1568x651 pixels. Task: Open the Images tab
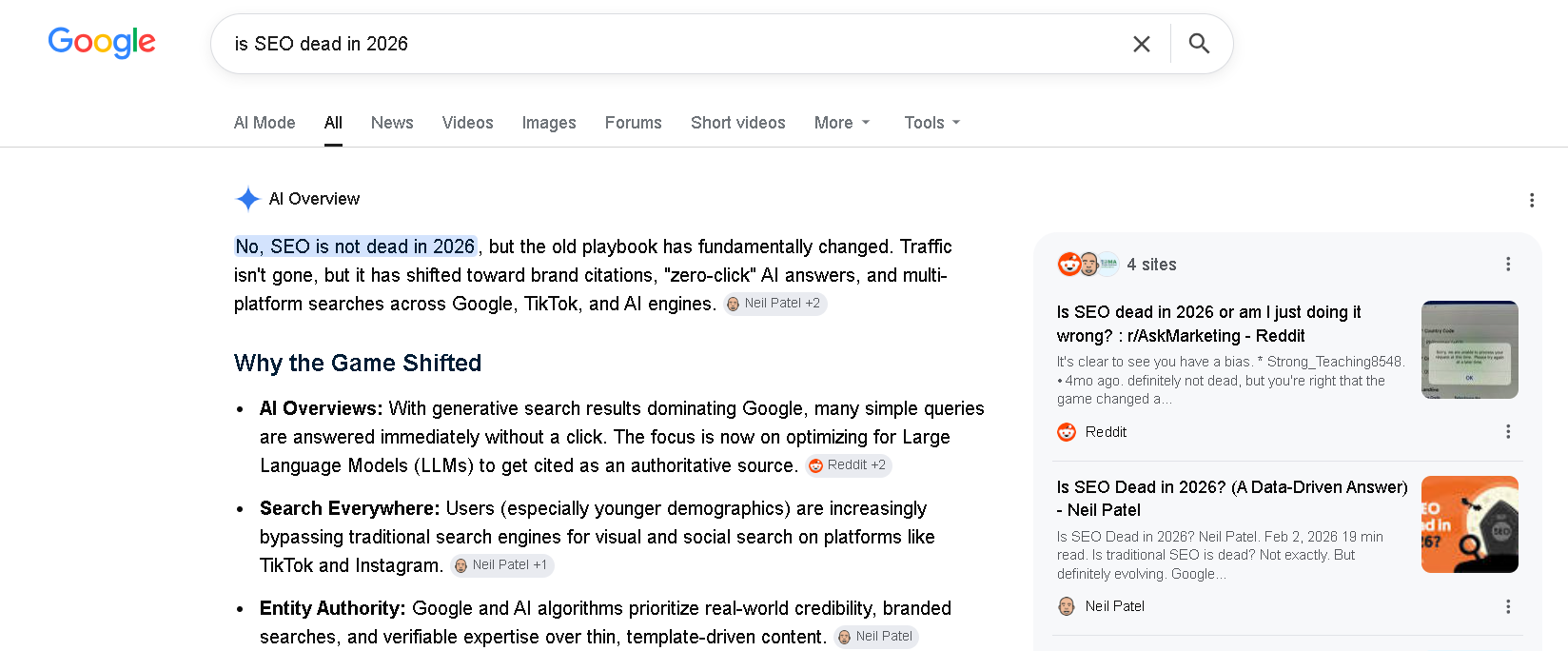click(x=549, y=123)
